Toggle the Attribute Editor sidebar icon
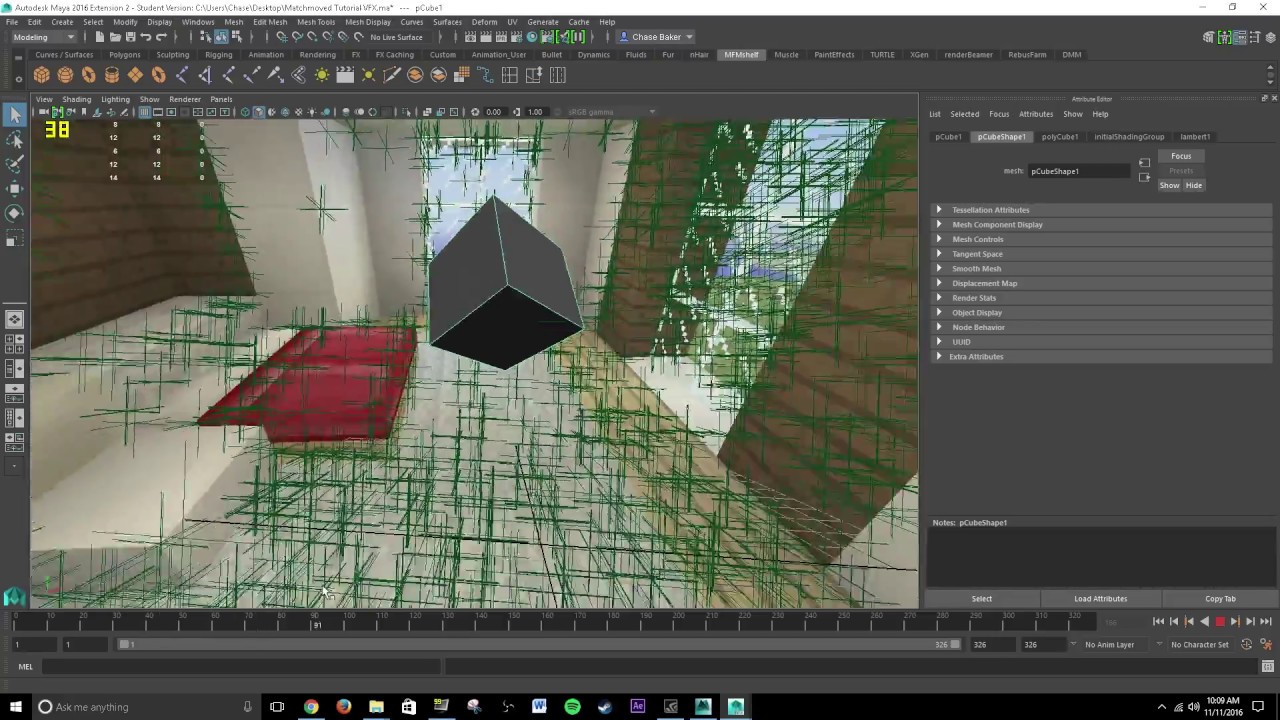 tap(1239, 37)
